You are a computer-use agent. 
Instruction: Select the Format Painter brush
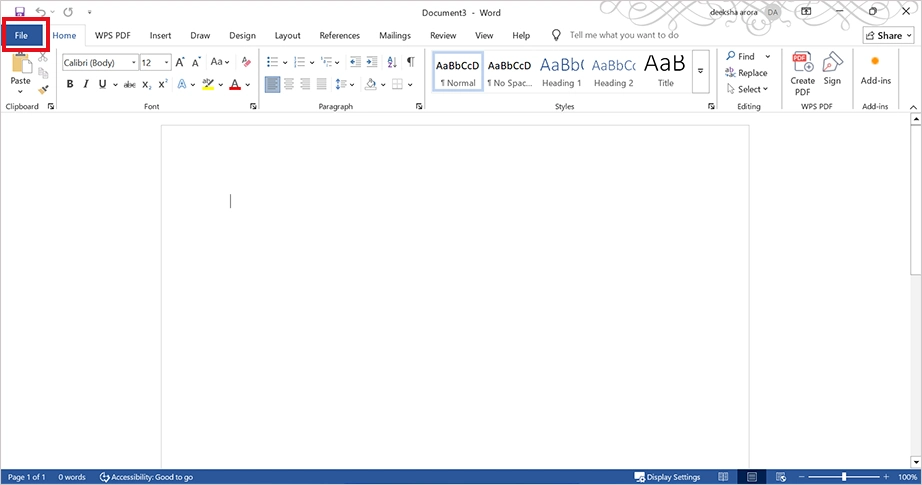pyautogui.click(x=43, y=89)
